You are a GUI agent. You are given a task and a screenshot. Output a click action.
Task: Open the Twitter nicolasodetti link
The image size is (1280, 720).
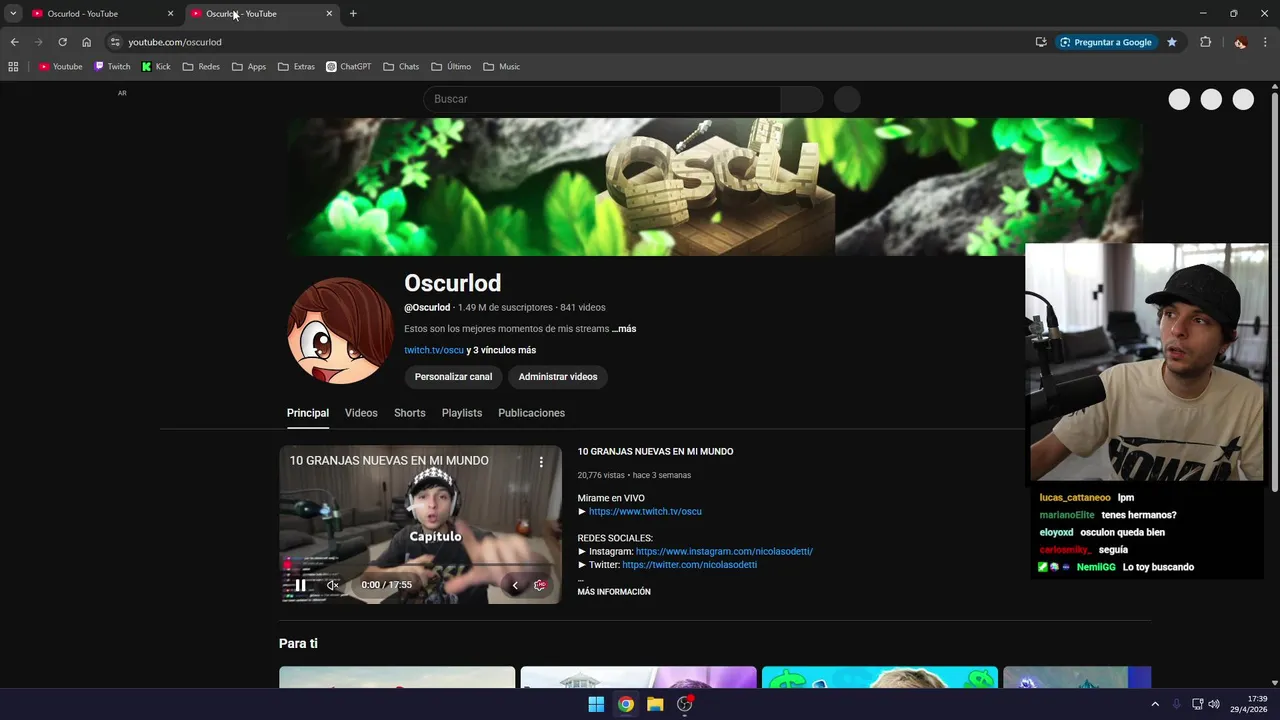point(689,565)
